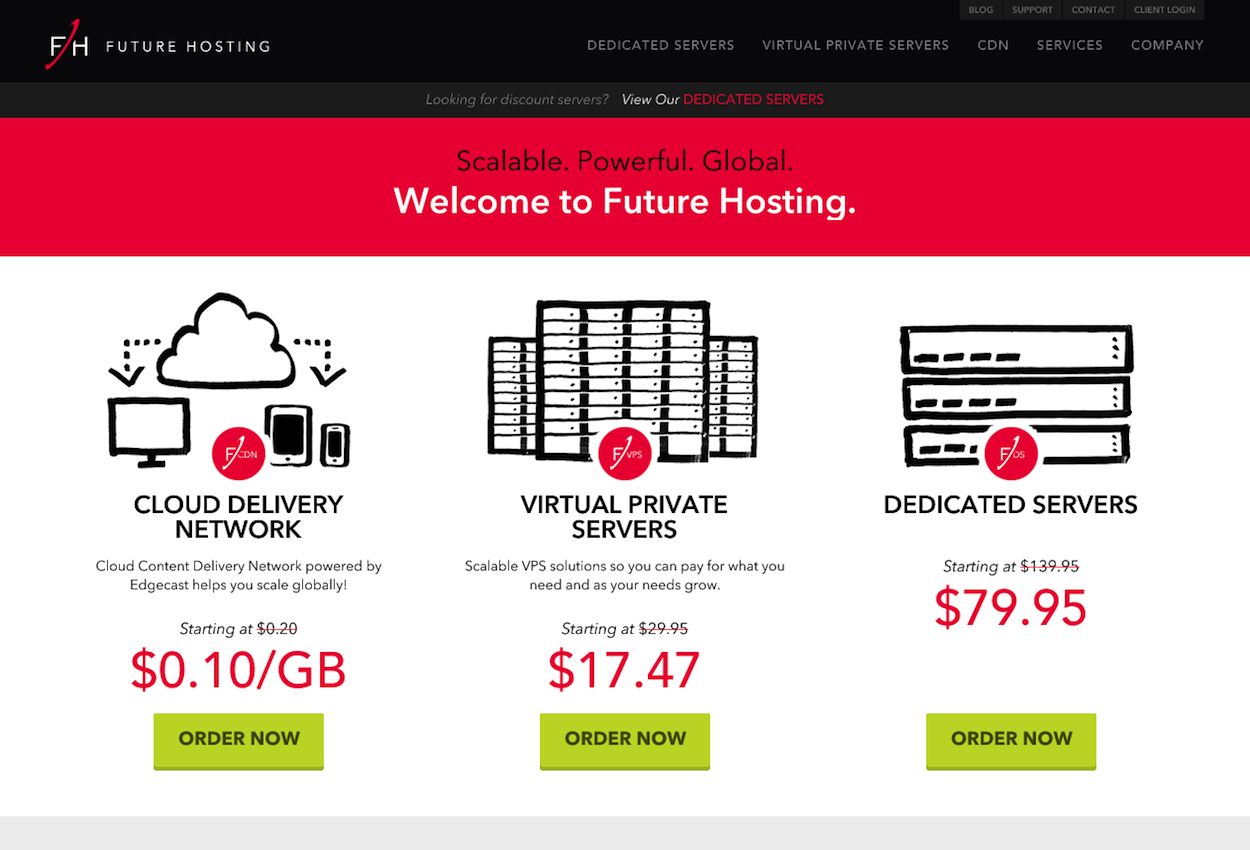Follow the red DEDICATED SERVERS discount link

[x=753, y=99]
